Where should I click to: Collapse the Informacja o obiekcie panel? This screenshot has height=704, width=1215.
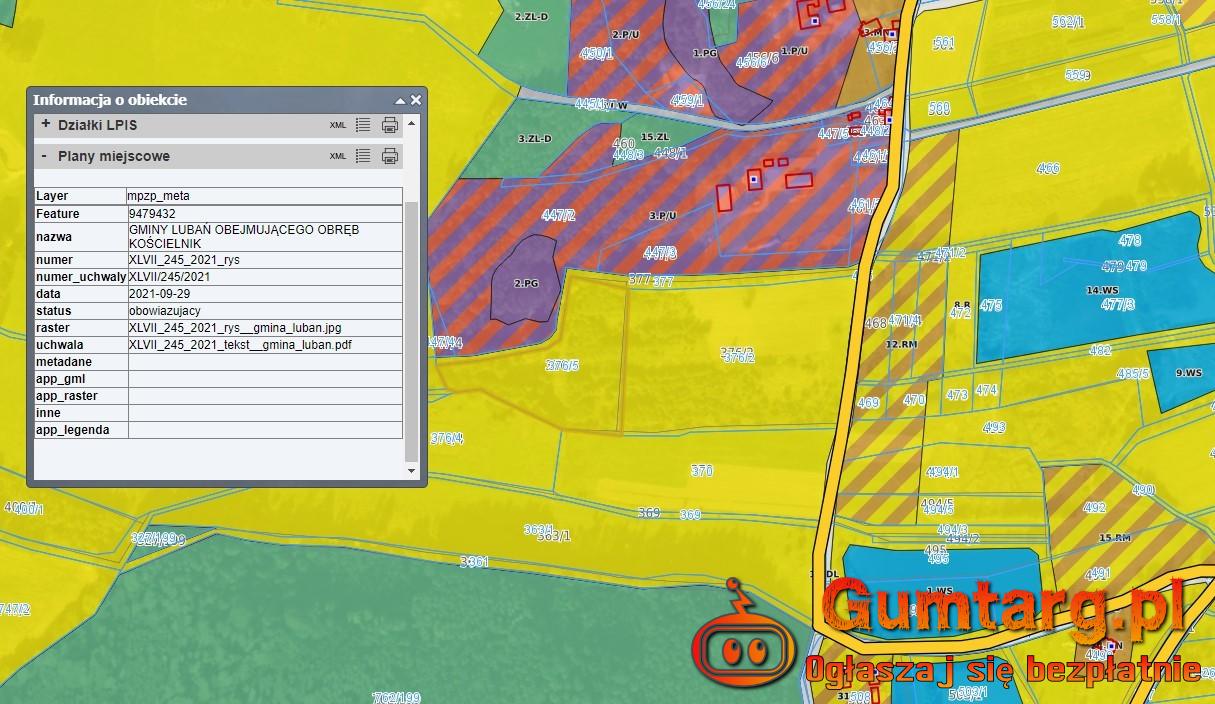(x=400, y=101)
